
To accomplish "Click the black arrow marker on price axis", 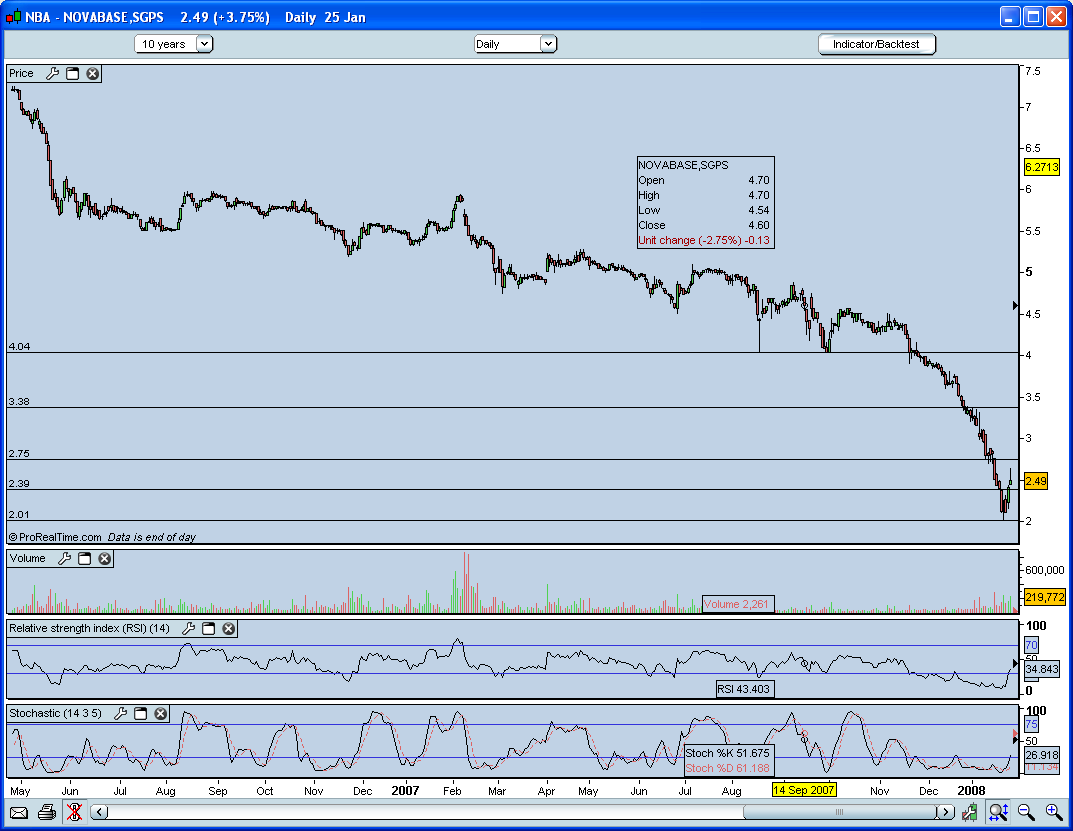I will (1016, 306).
